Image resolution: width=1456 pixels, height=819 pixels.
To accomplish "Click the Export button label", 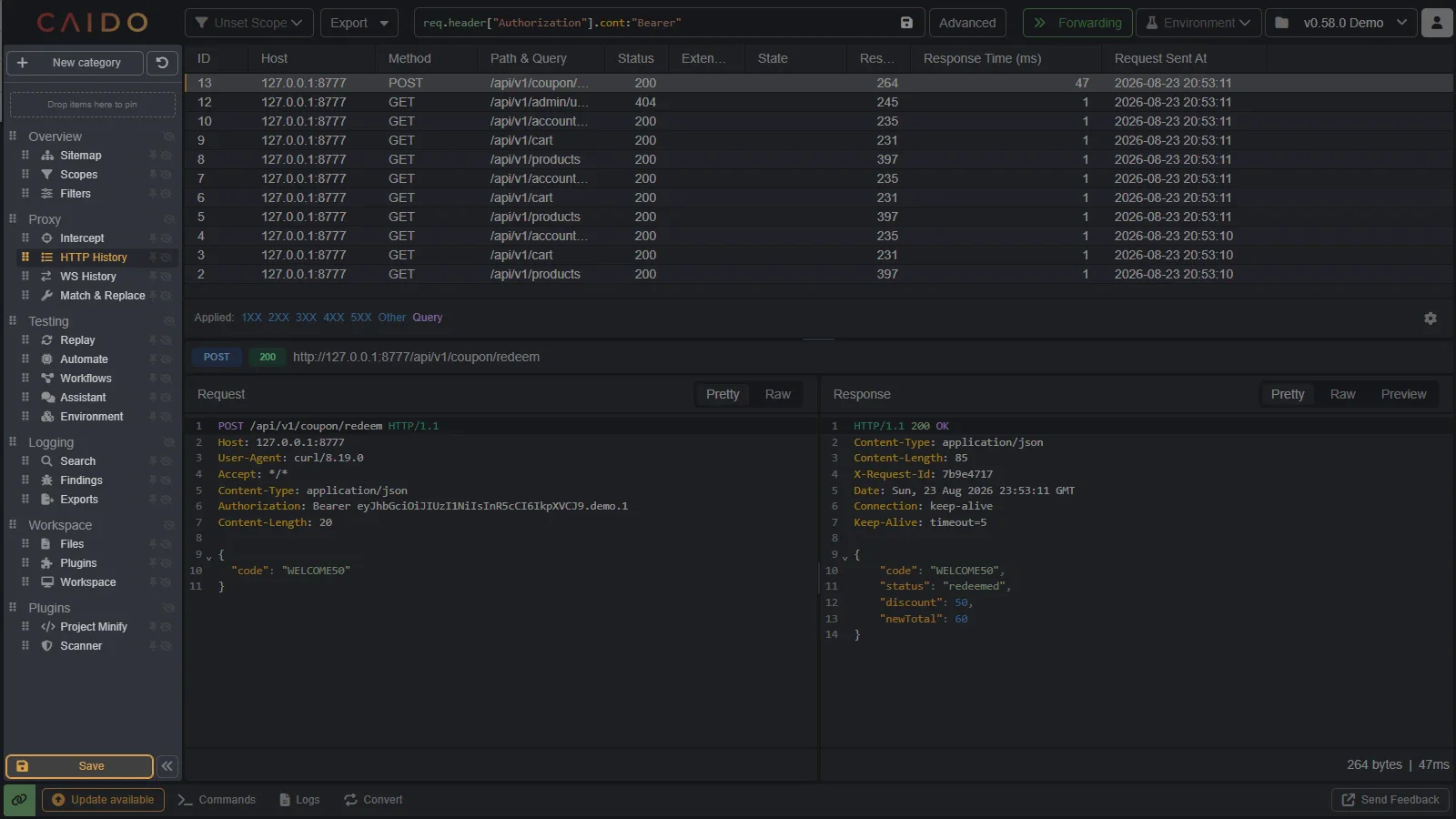I will (x=349, y=23).
